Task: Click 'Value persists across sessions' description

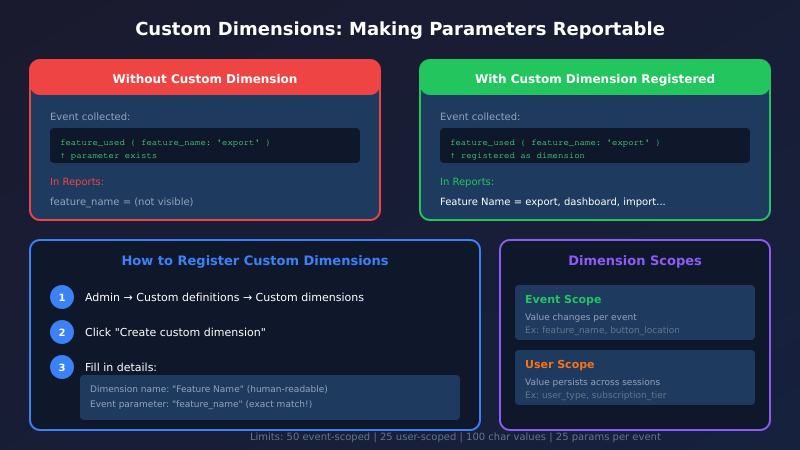Action: click(592, 382)
